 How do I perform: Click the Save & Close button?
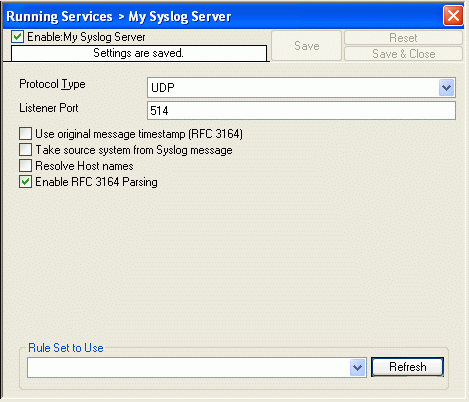pos(403,54)
